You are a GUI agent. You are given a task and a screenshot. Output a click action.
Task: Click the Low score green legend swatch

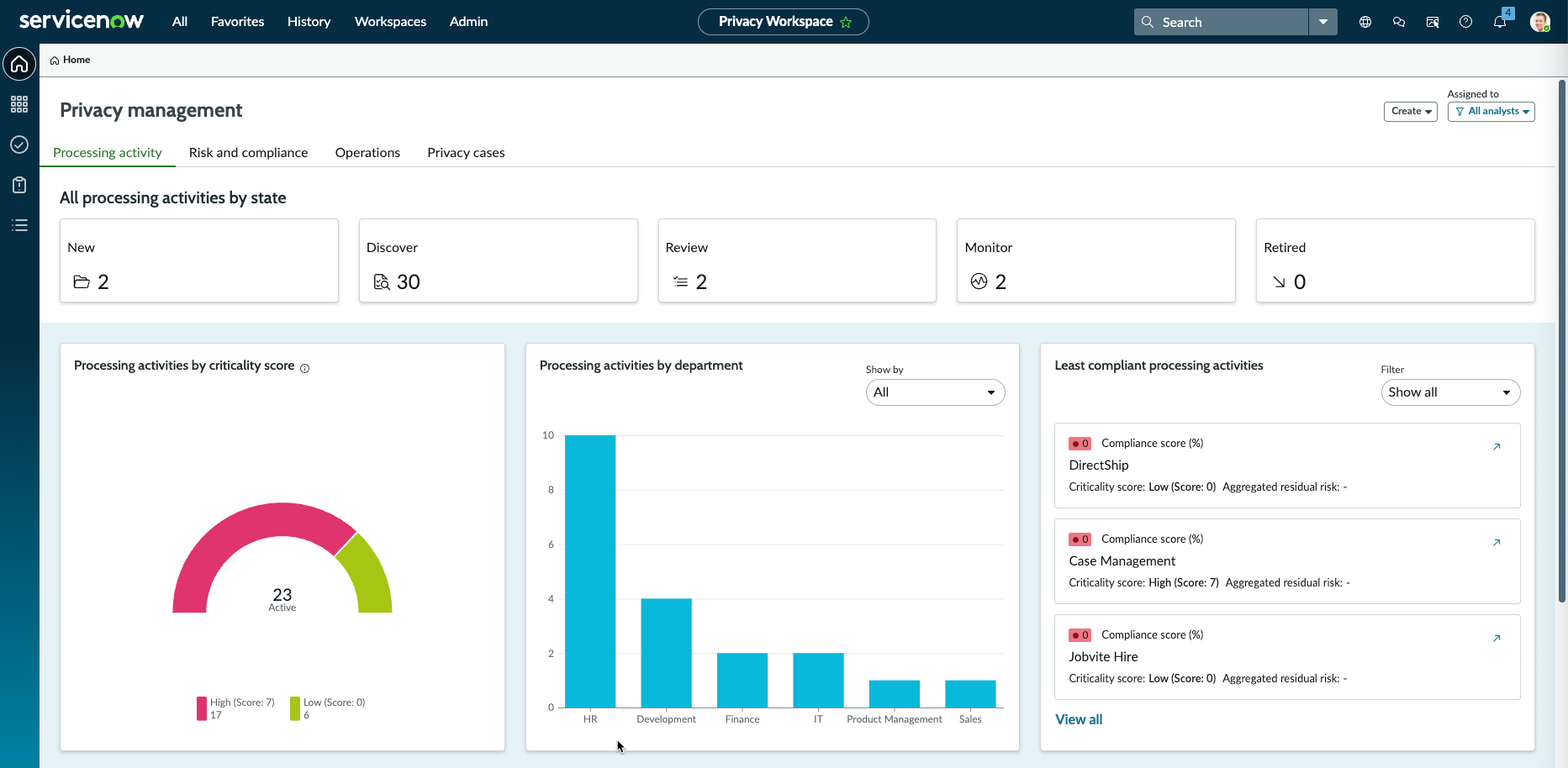click(295, 708)
